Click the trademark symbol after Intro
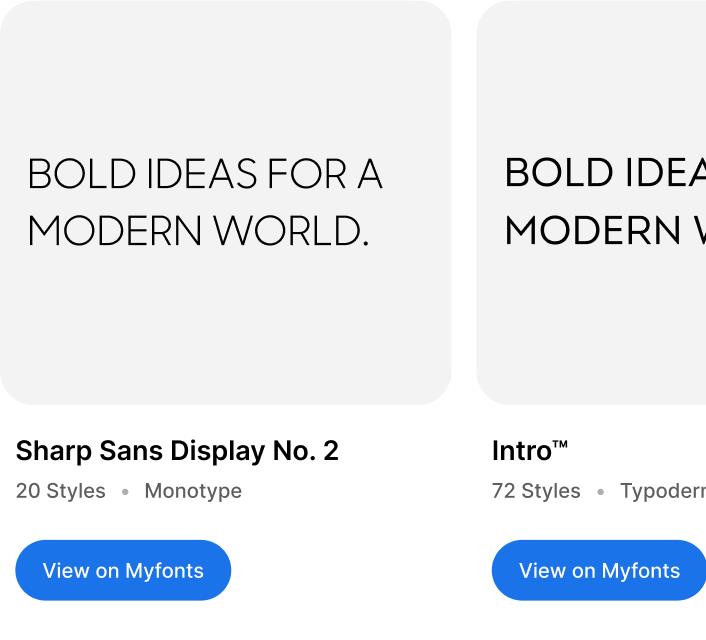The image size is (706, 640). [560, 444]
